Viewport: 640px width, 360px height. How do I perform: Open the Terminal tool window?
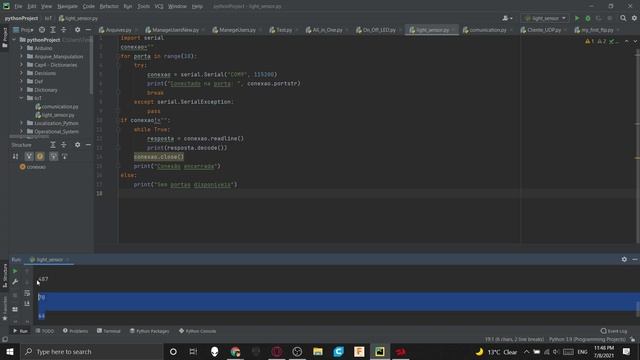coord(109,331)
